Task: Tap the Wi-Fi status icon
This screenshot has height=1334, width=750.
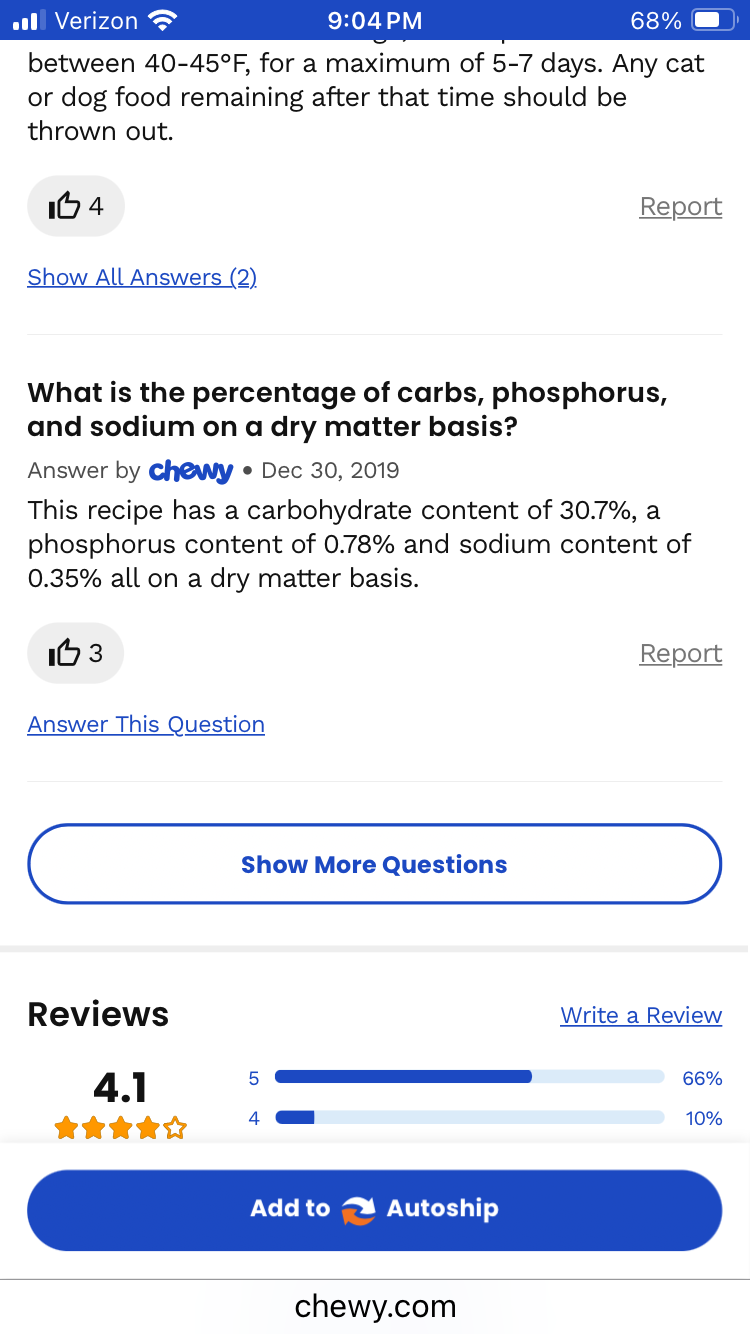Action: 160,20
